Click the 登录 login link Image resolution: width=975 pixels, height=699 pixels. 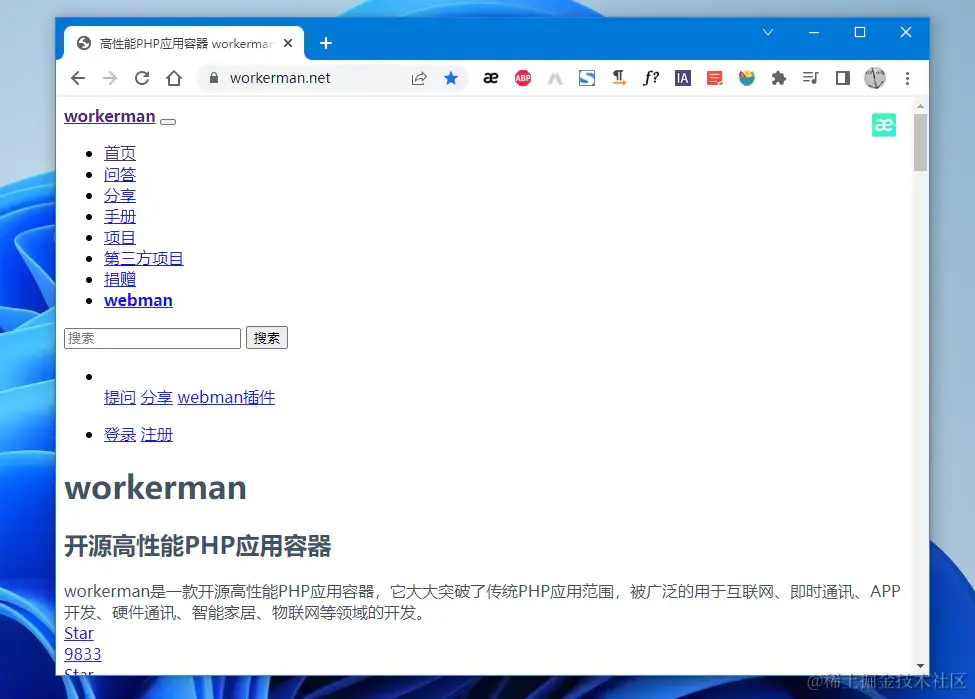119,435
